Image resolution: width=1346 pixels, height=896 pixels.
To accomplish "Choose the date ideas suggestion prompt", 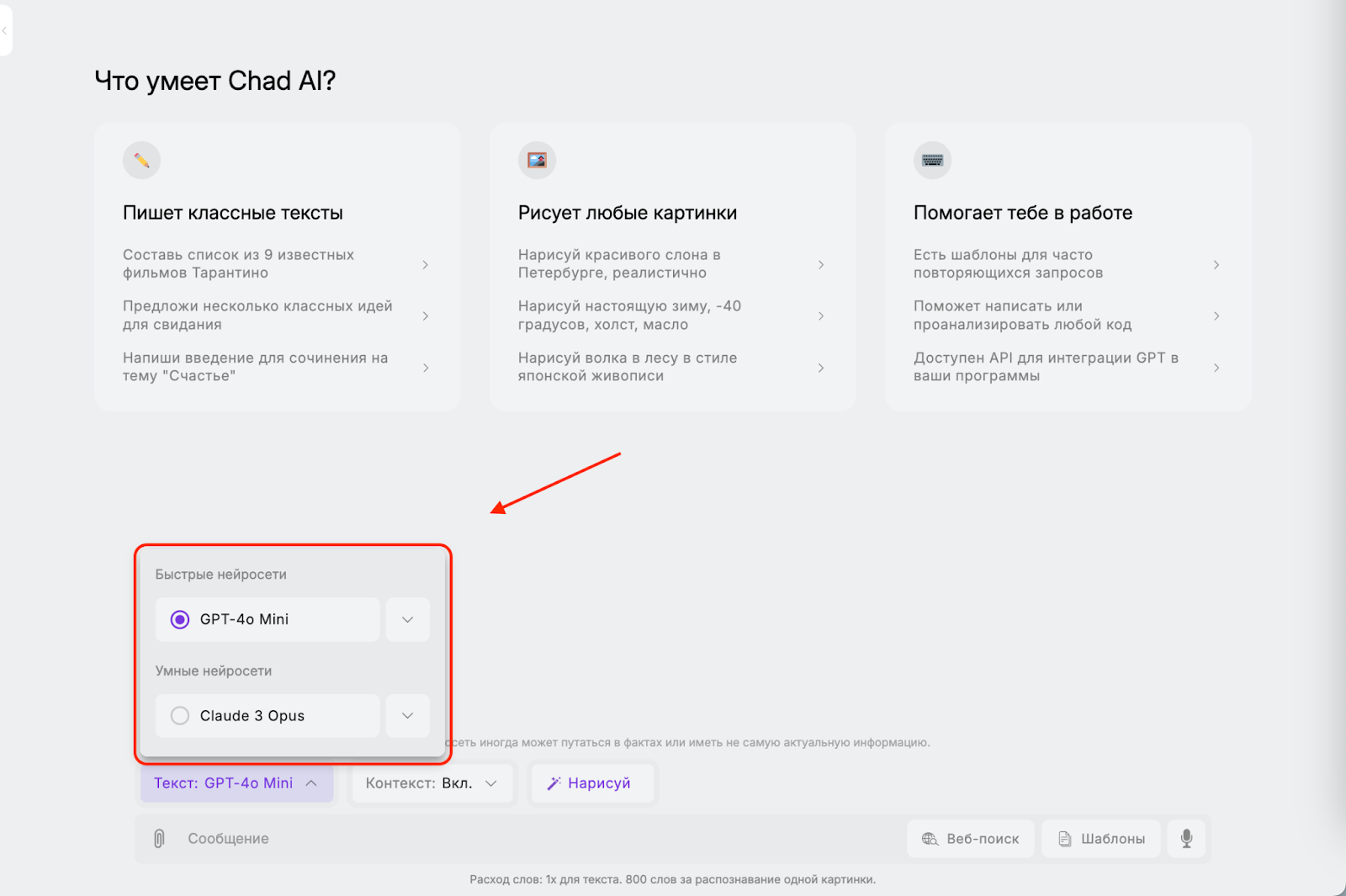I will point(257,315).
